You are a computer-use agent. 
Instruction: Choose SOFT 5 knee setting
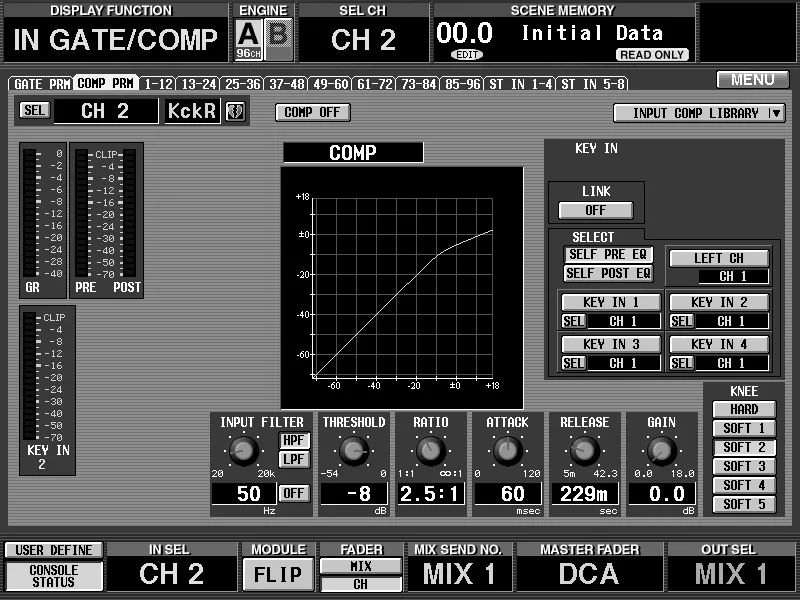pos(744,504)
